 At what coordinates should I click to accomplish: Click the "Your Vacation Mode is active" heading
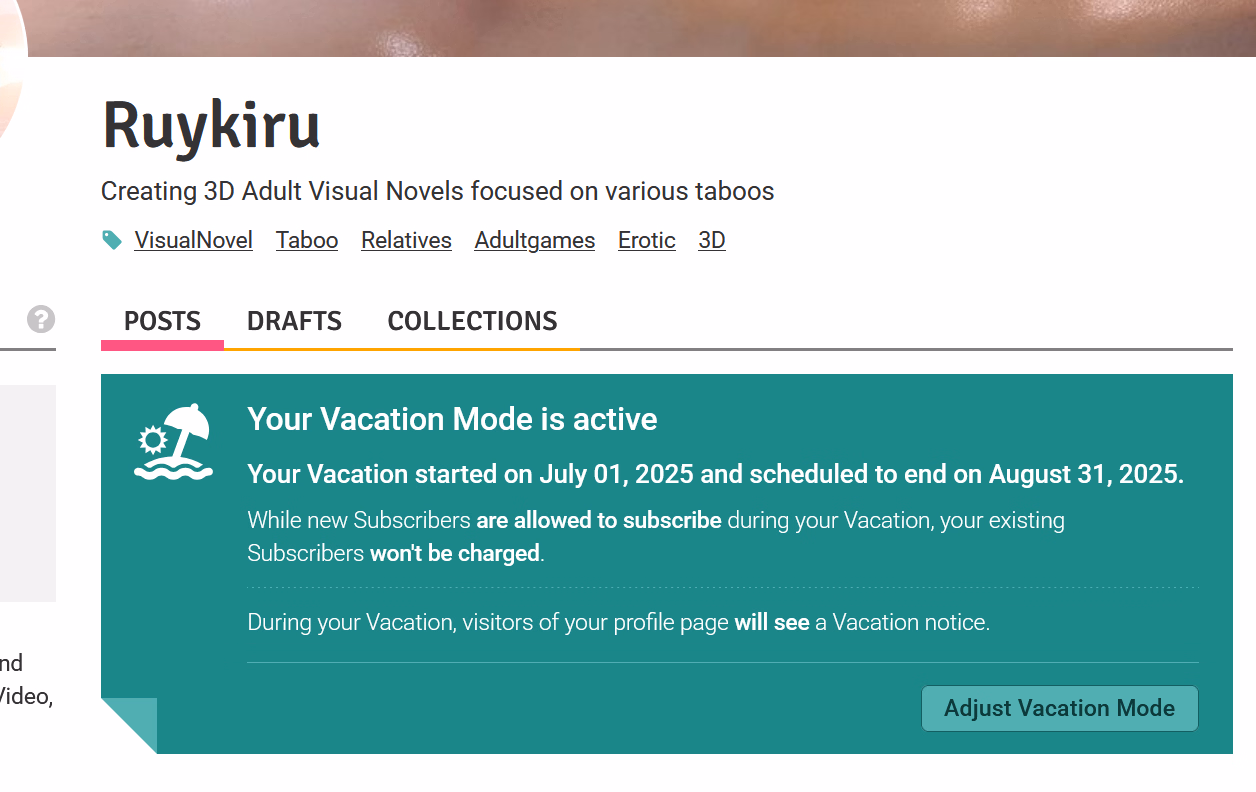tap(452, 419)
